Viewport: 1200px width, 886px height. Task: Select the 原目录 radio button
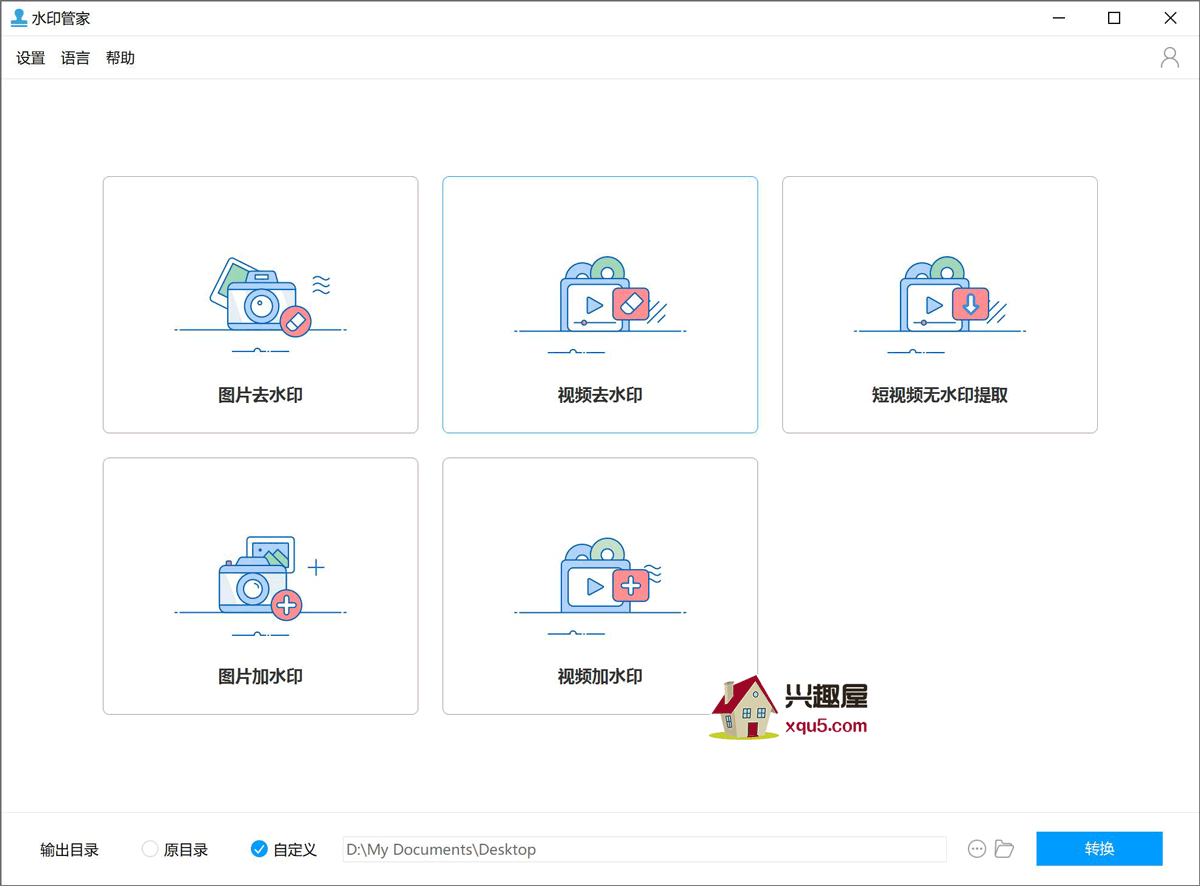[150, 849]
